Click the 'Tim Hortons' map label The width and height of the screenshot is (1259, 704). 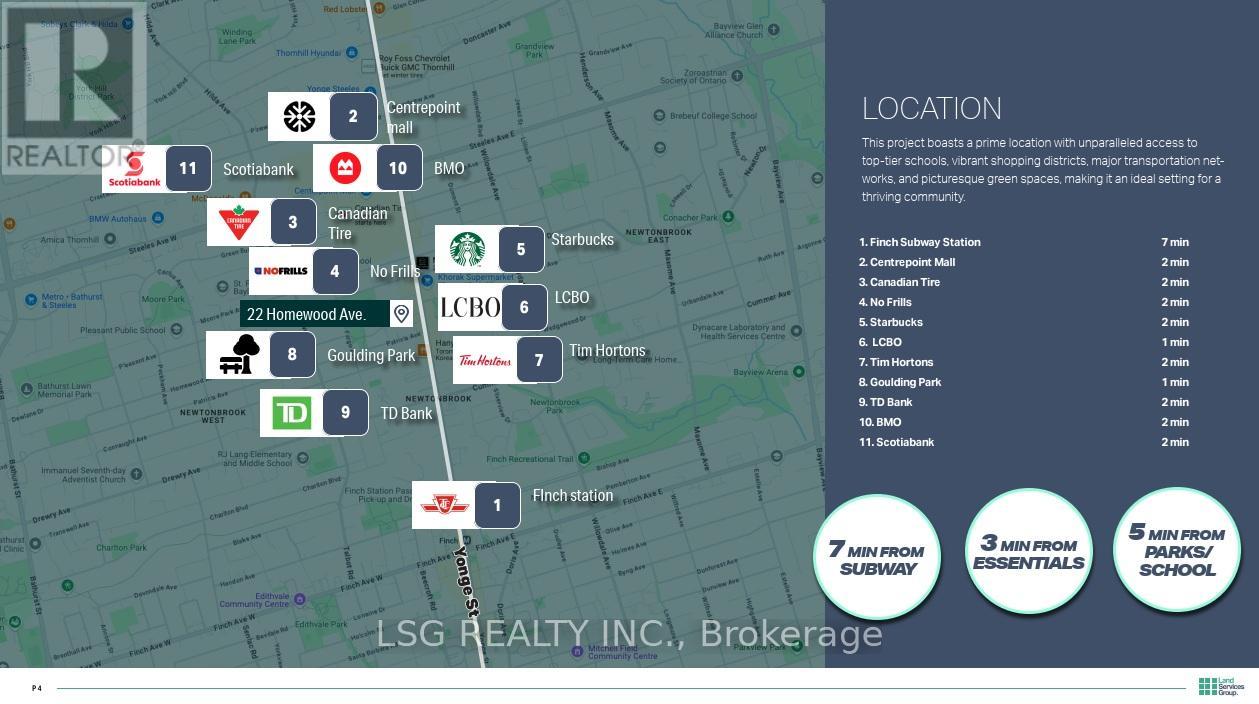click(x=607, y=351)
